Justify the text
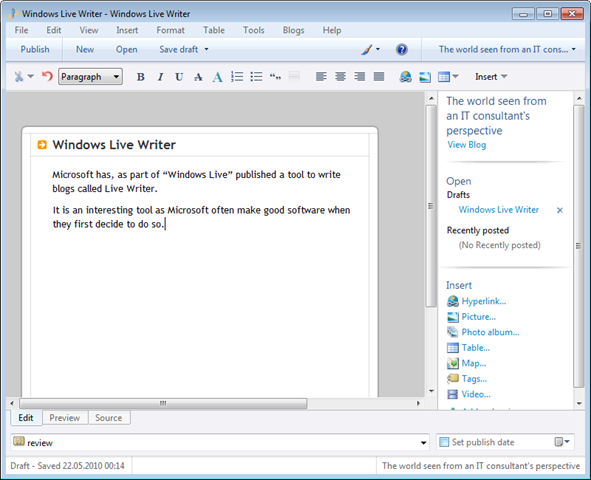The image size is (591, 480). click(379, 76)
